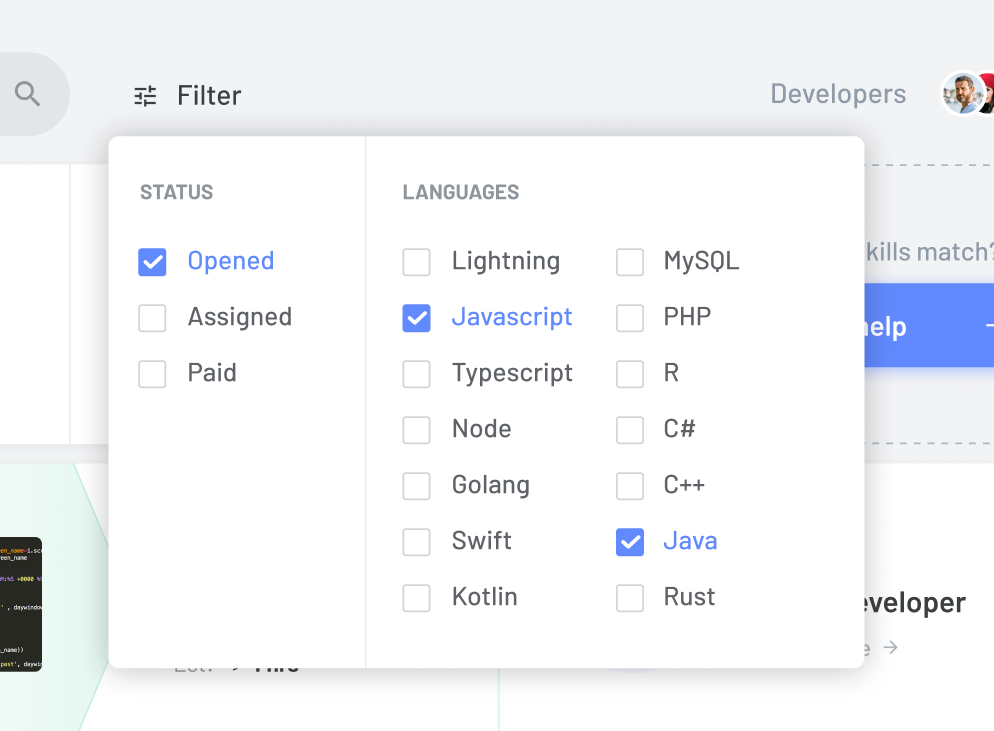Screen dimensions: 994x731
Task: Uncheck the Java language filter
Action: point(630,542)
